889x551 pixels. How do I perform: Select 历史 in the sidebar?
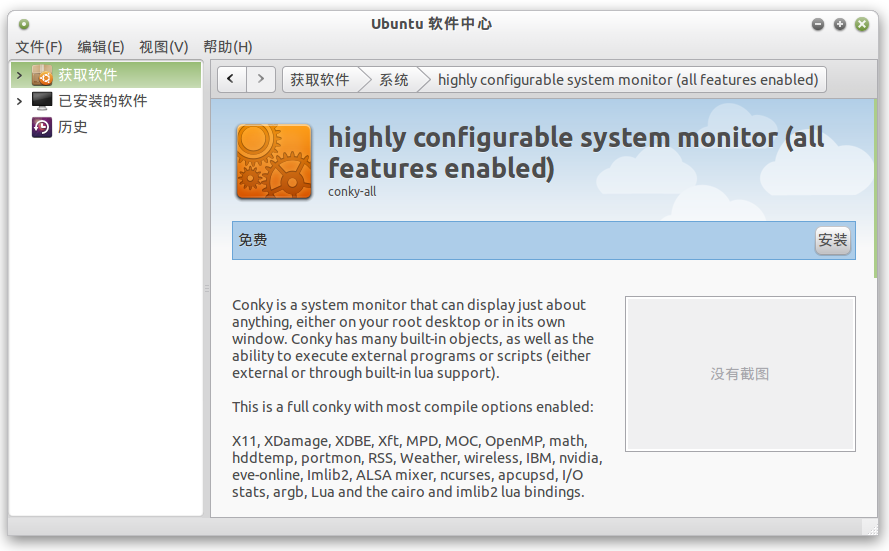(73, 127)
